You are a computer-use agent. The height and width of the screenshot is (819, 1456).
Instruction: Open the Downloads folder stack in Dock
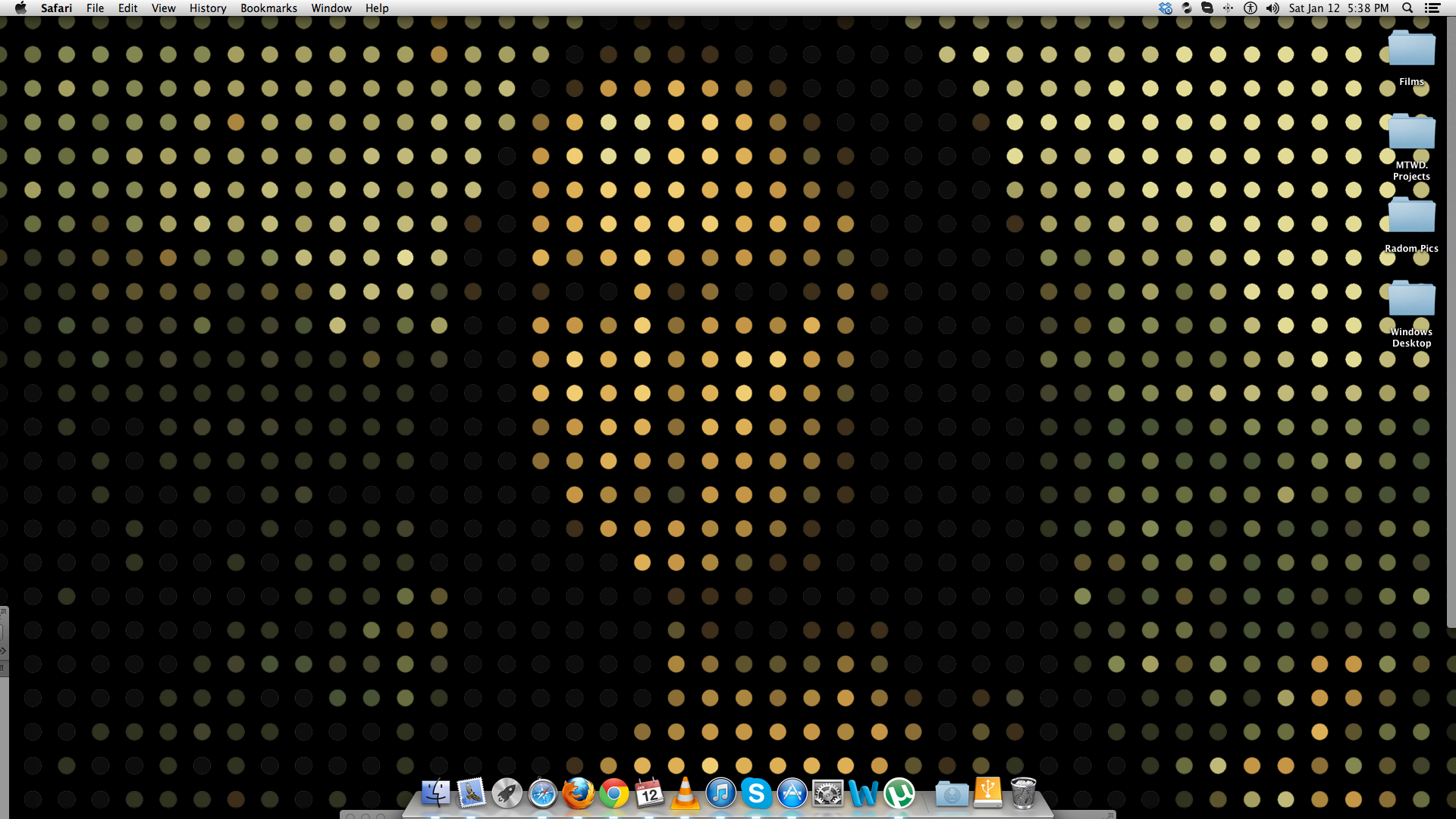point(952,793)
